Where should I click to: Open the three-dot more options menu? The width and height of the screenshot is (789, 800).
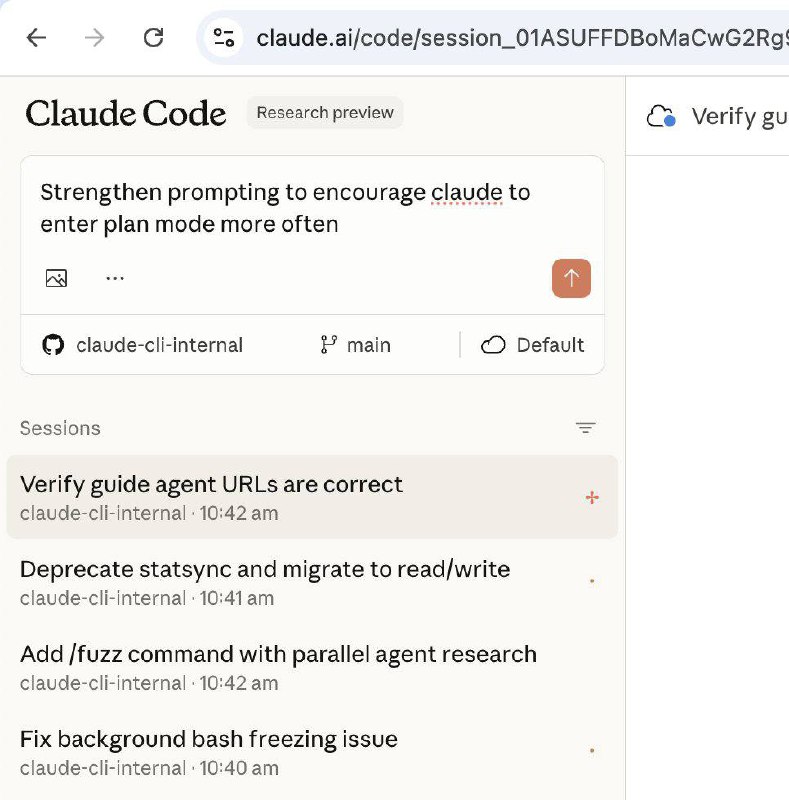(115, 278)
